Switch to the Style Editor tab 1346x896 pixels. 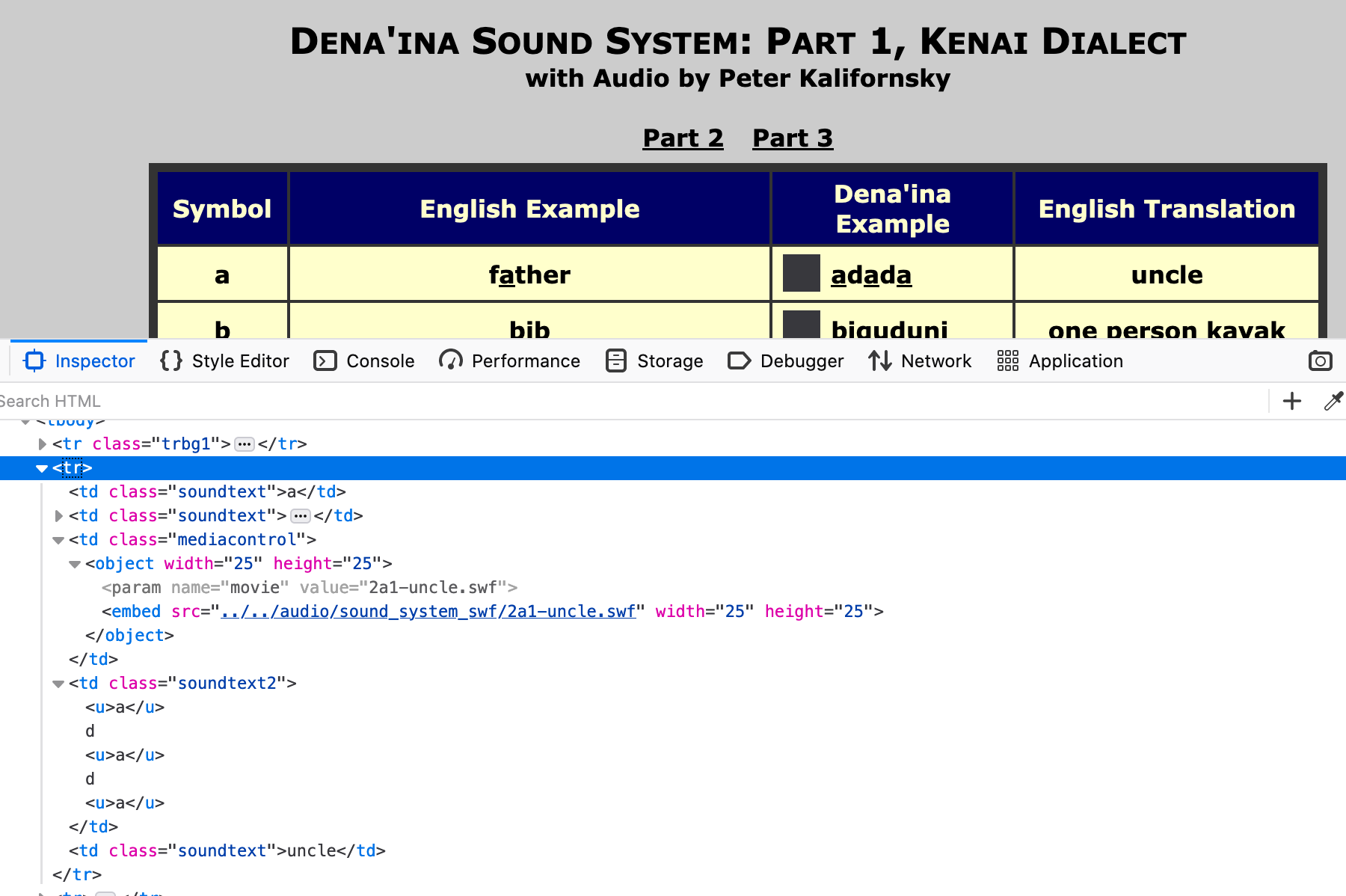coord(224,361)
